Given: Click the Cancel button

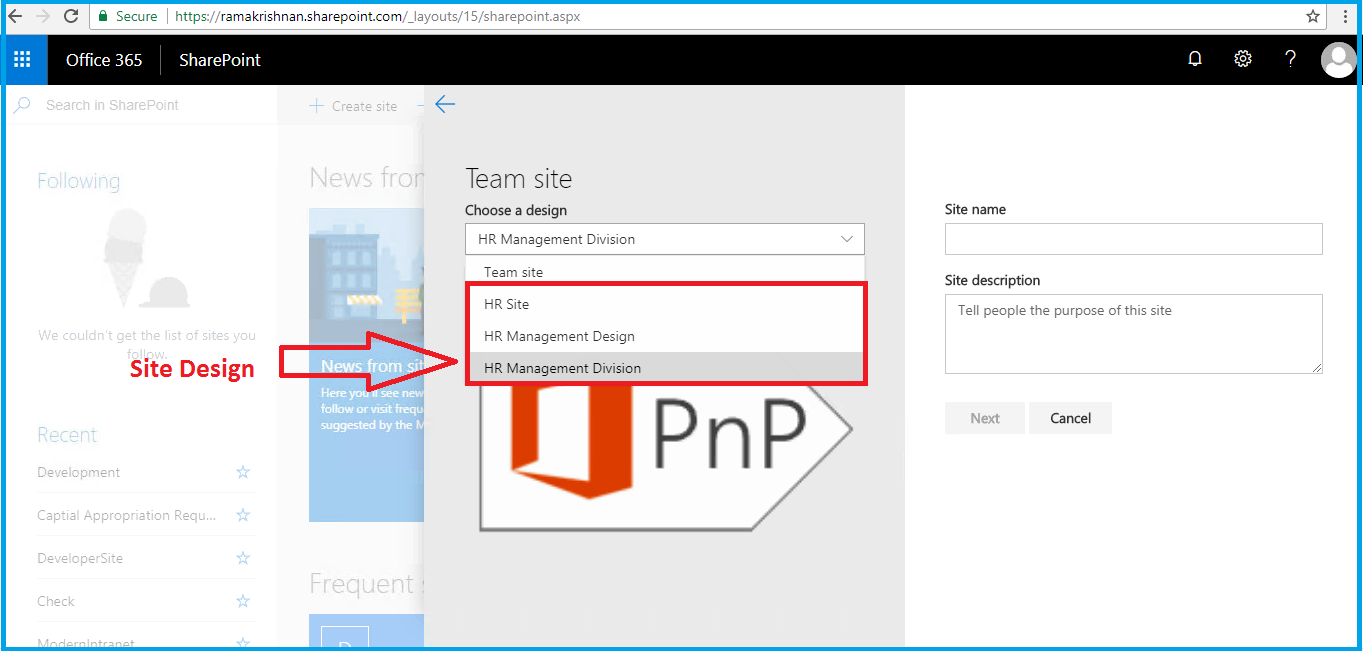Looking at the screenshot, I should point(1070,418).
